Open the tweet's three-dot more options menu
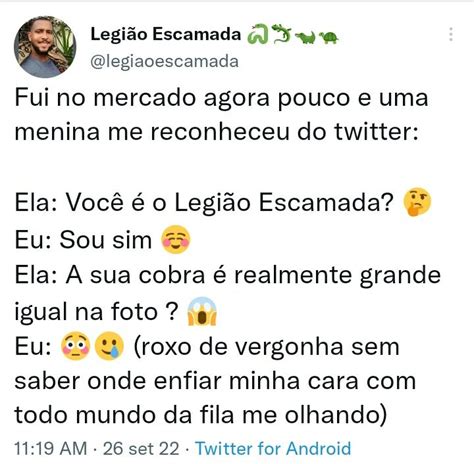 (x=451, y=34)
